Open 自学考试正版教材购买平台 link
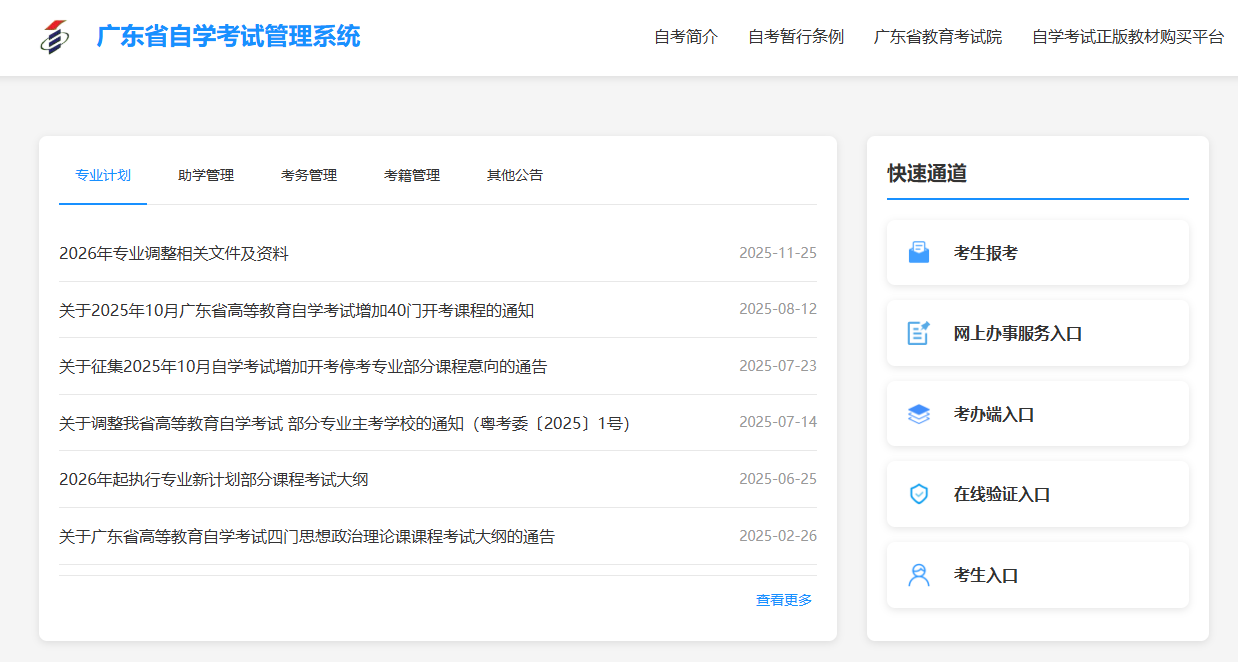The image size is (1238, 662). click(1128, 37)
